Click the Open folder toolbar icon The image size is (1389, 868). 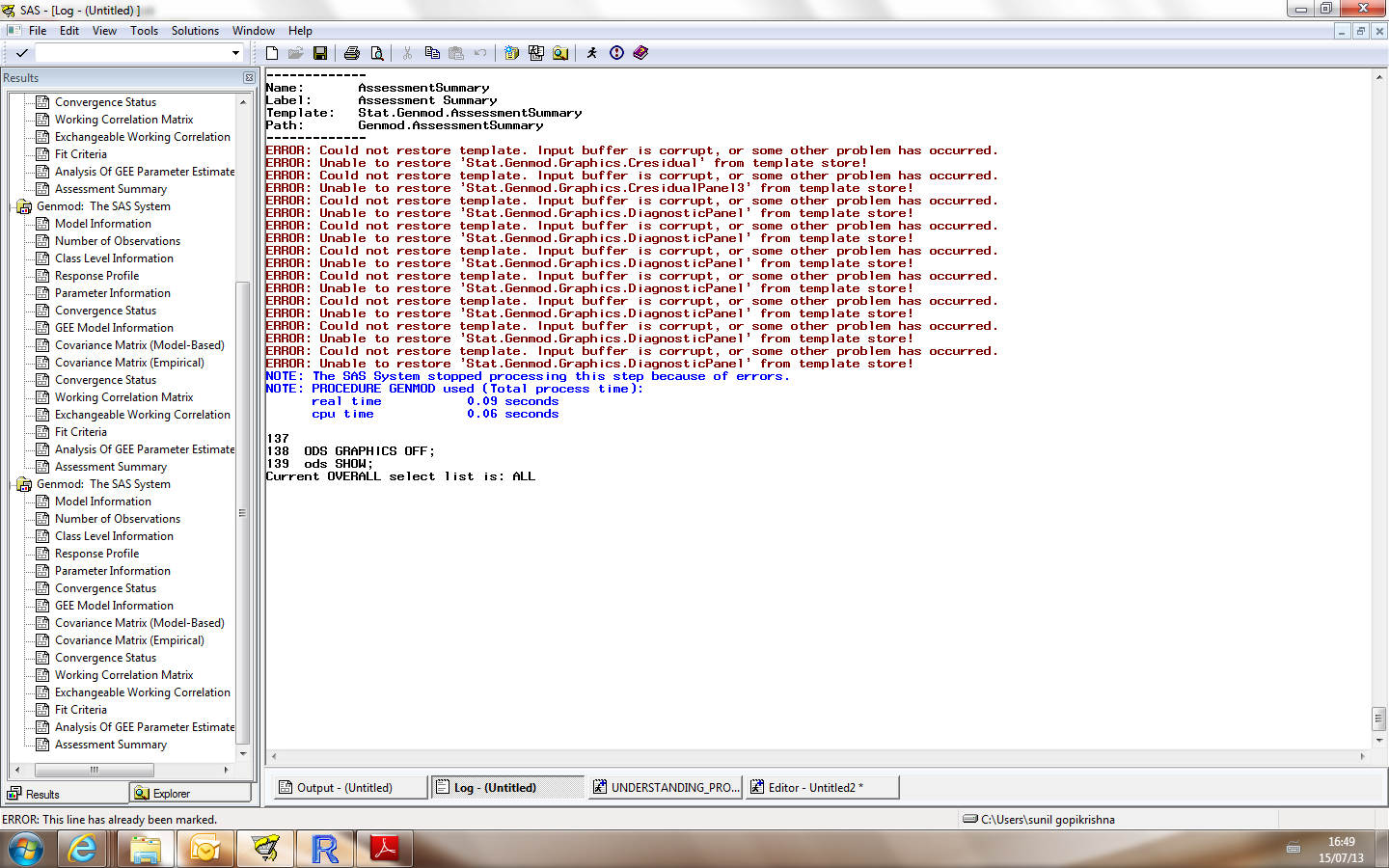click(x=296, y=53)
